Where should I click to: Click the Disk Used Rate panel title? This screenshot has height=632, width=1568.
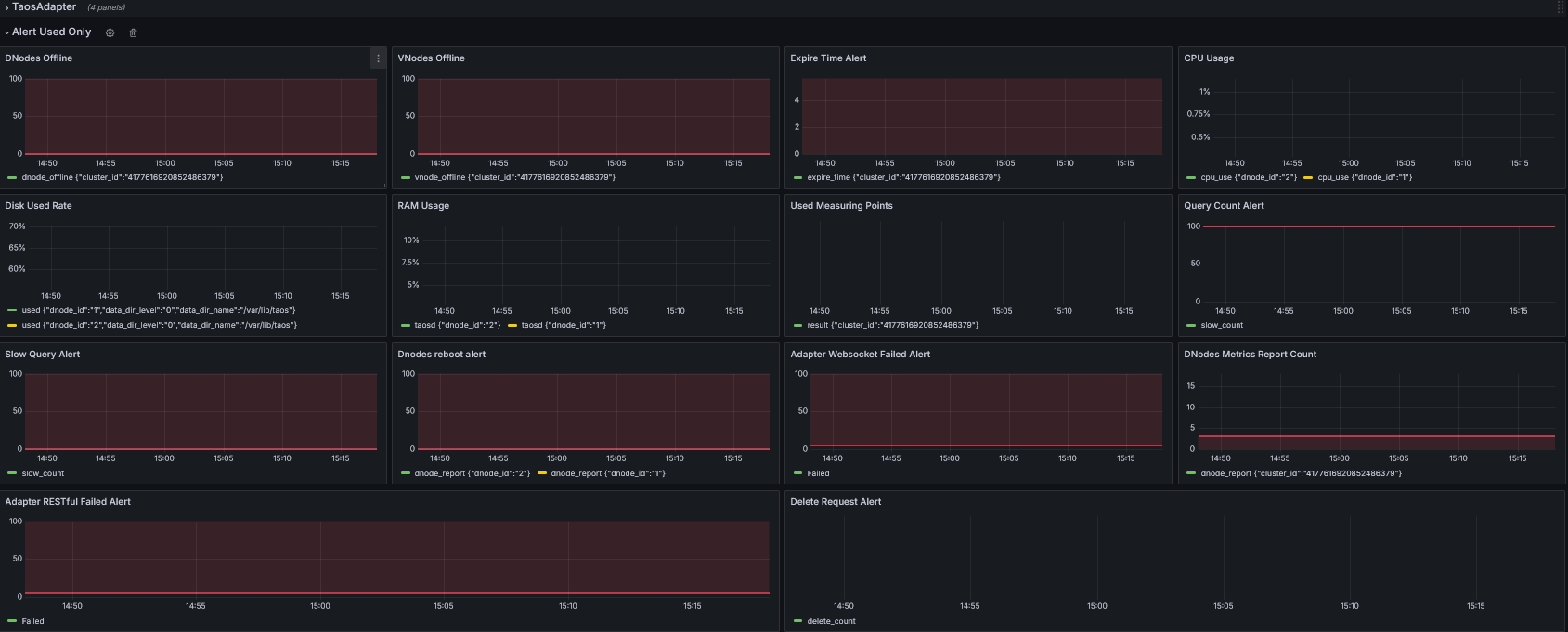pyautogui.click(x=38, y=206)
